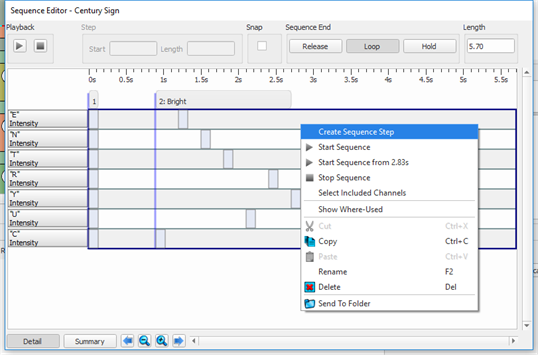
Task: Set Sequence End to Release
Action: (315, 46)
